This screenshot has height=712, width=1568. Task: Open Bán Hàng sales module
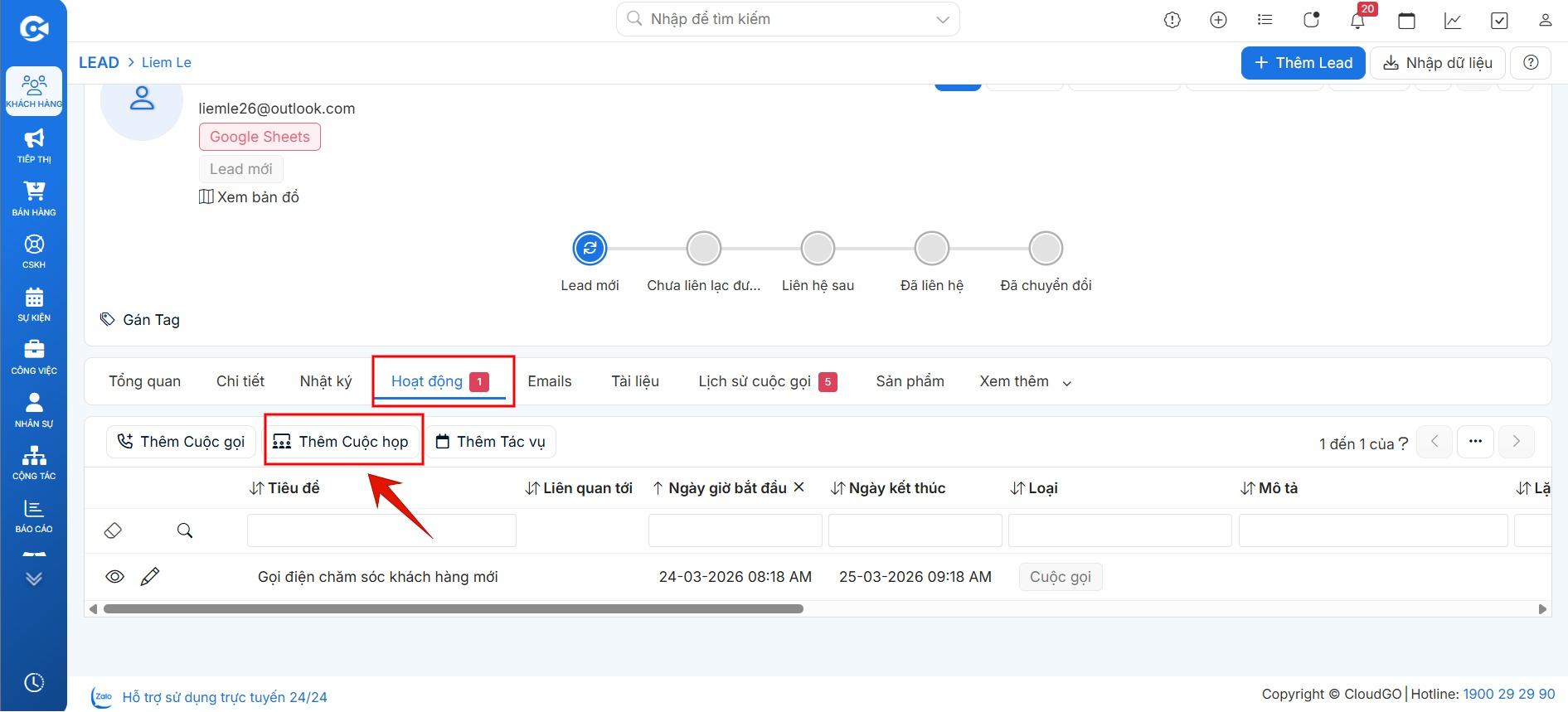click(x=34, y=198)
